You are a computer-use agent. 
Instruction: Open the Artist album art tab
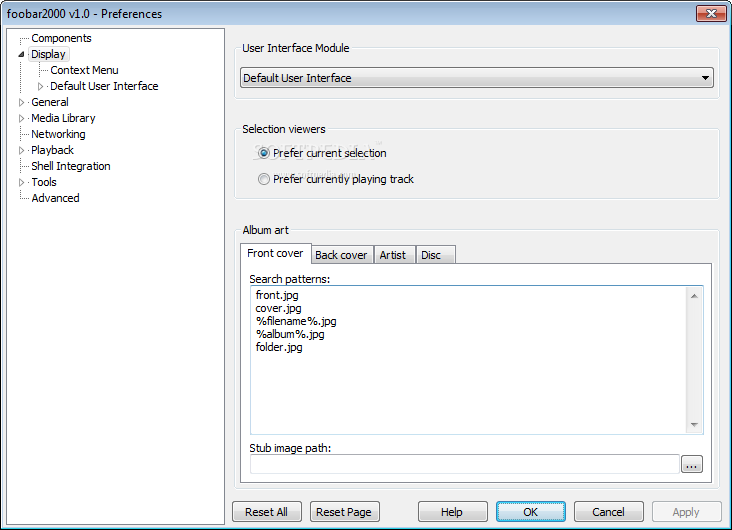[393, 255]
